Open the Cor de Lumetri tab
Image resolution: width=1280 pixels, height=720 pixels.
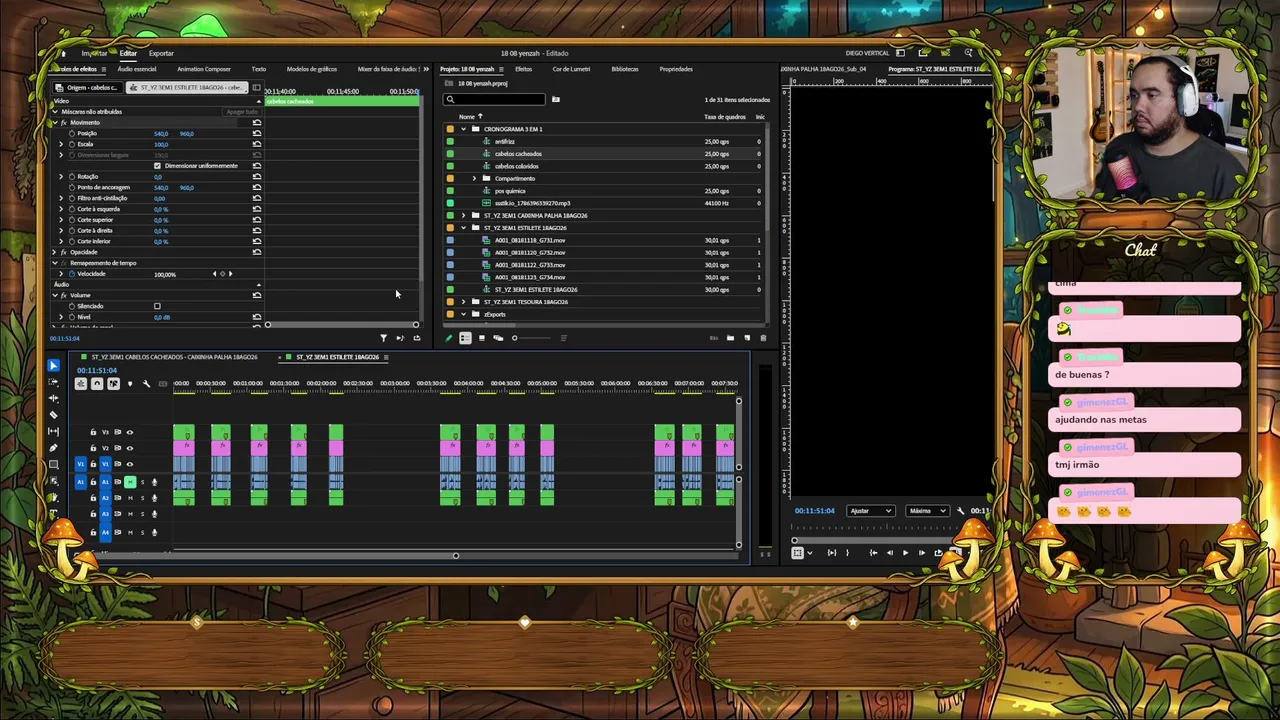tap(572, 69)
